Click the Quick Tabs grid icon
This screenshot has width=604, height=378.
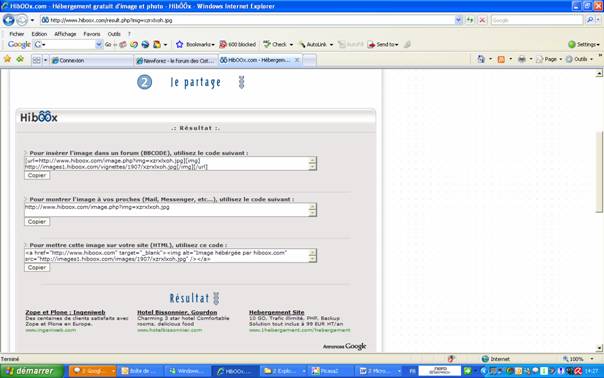coord(37,60)
